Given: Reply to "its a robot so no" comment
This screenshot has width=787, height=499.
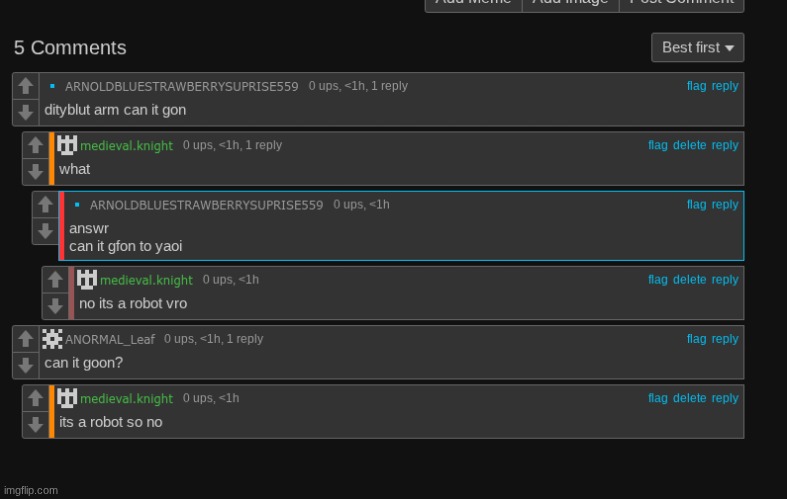Looking at the screenshot, I should click(x=725, y=398).
